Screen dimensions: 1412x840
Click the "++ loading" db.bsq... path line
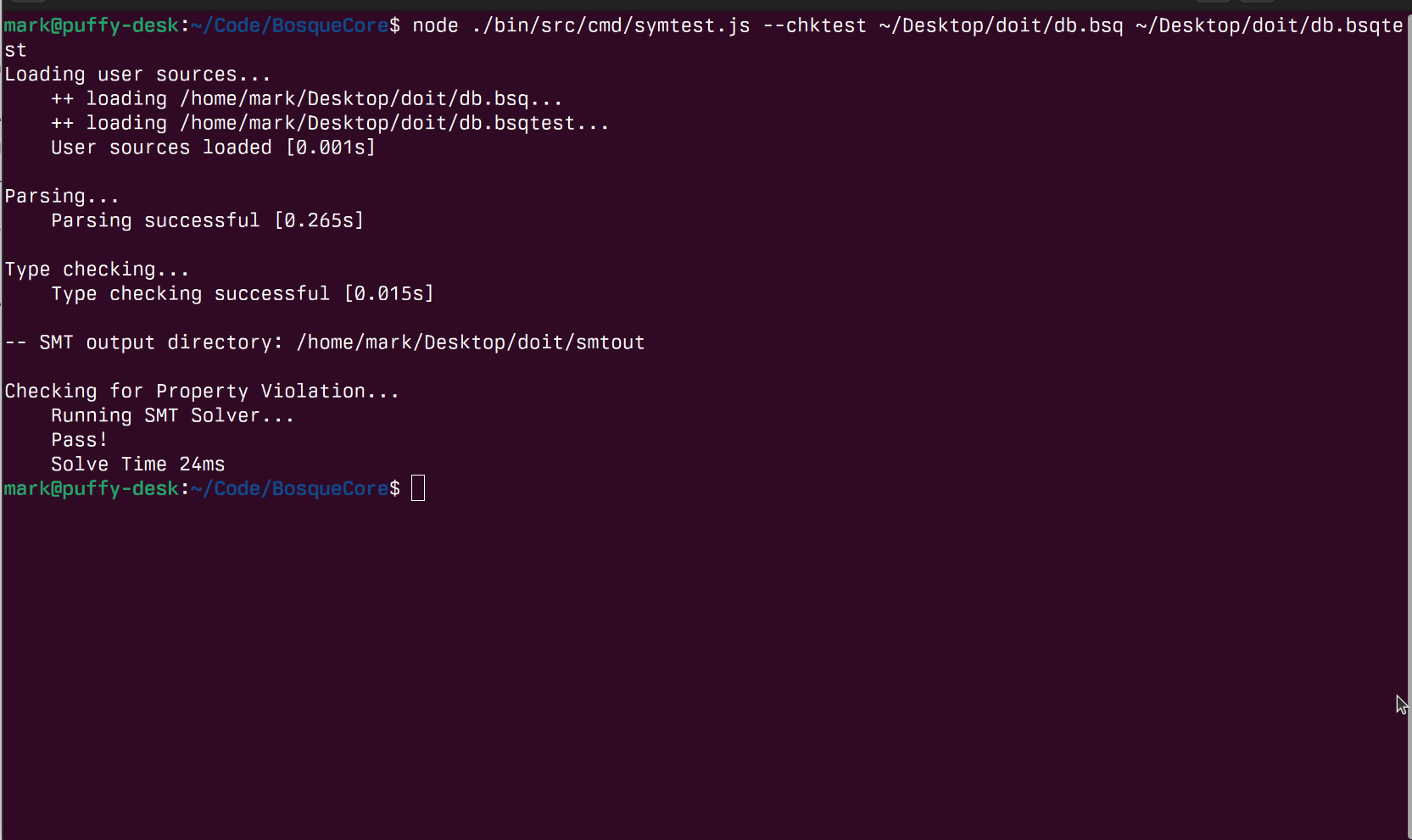pos(306,99)
